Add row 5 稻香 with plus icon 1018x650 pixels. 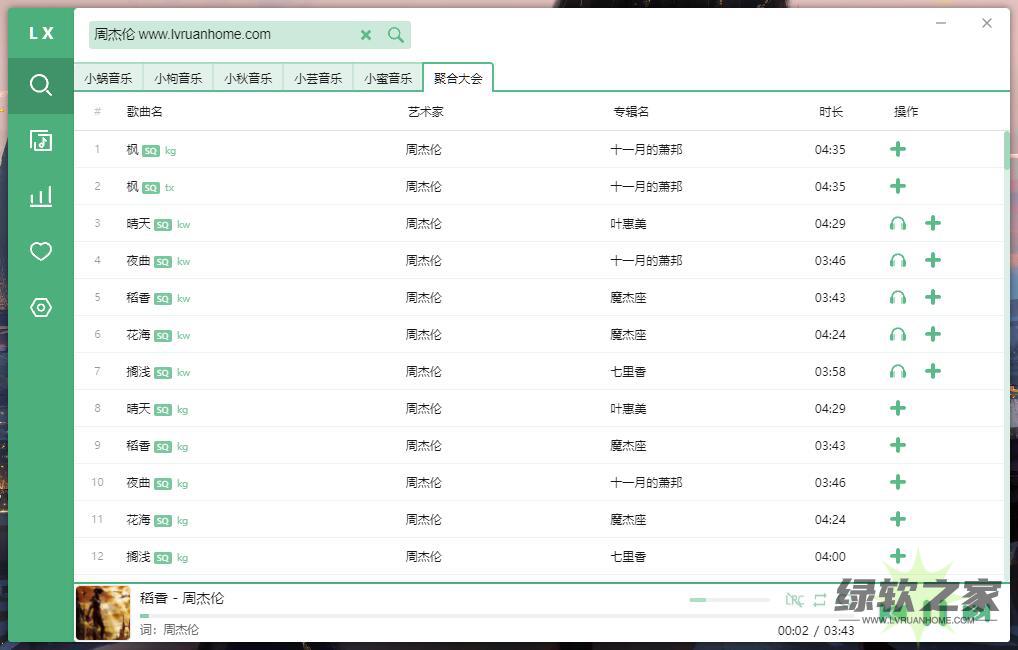point(933,297)
